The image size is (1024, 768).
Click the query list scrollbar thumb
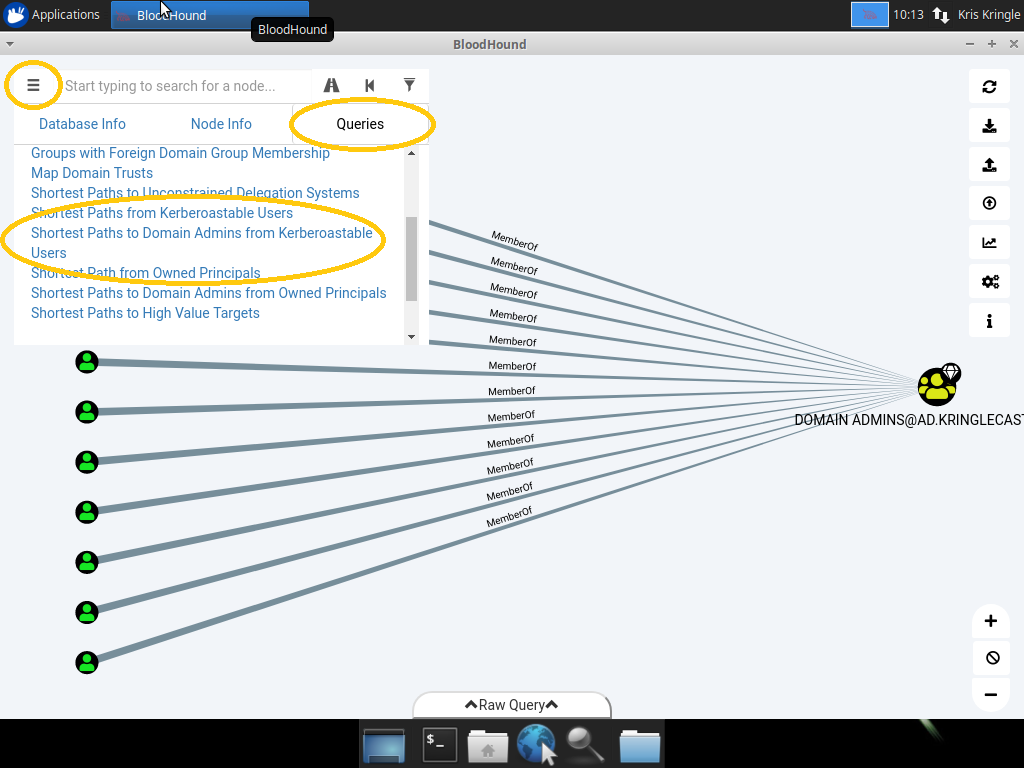point(411,259)
